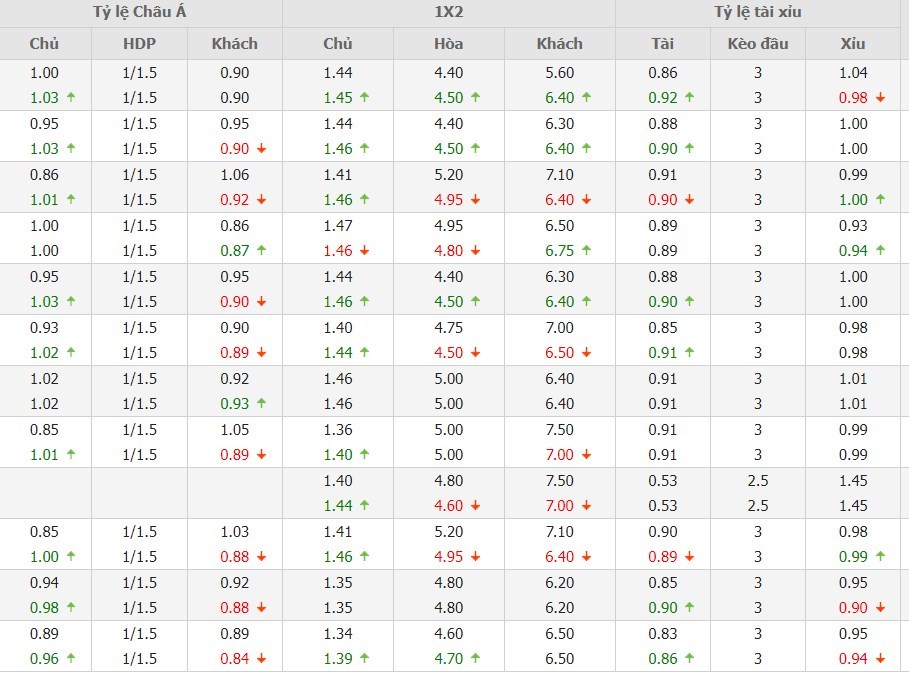Click the down arrow beside 0.84
The width and height of the screenshot is (909, 679).
pyautogui.click(x=261, y=659)
